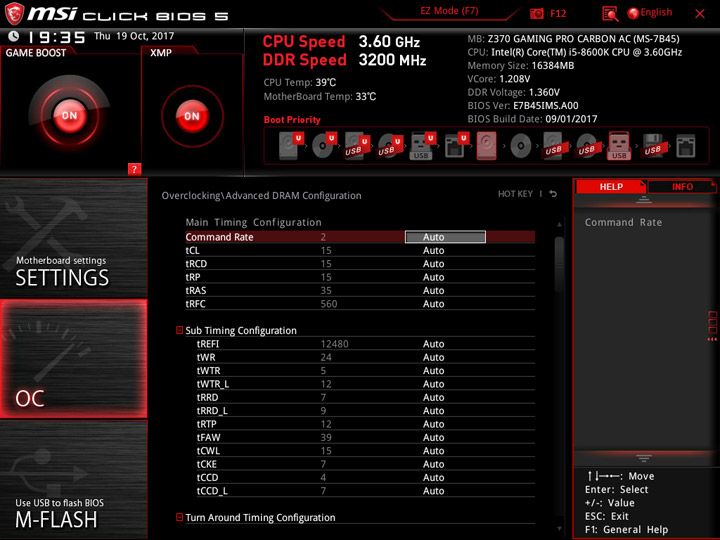Select the UEFI hard disk boot device icon

point(291,146)
